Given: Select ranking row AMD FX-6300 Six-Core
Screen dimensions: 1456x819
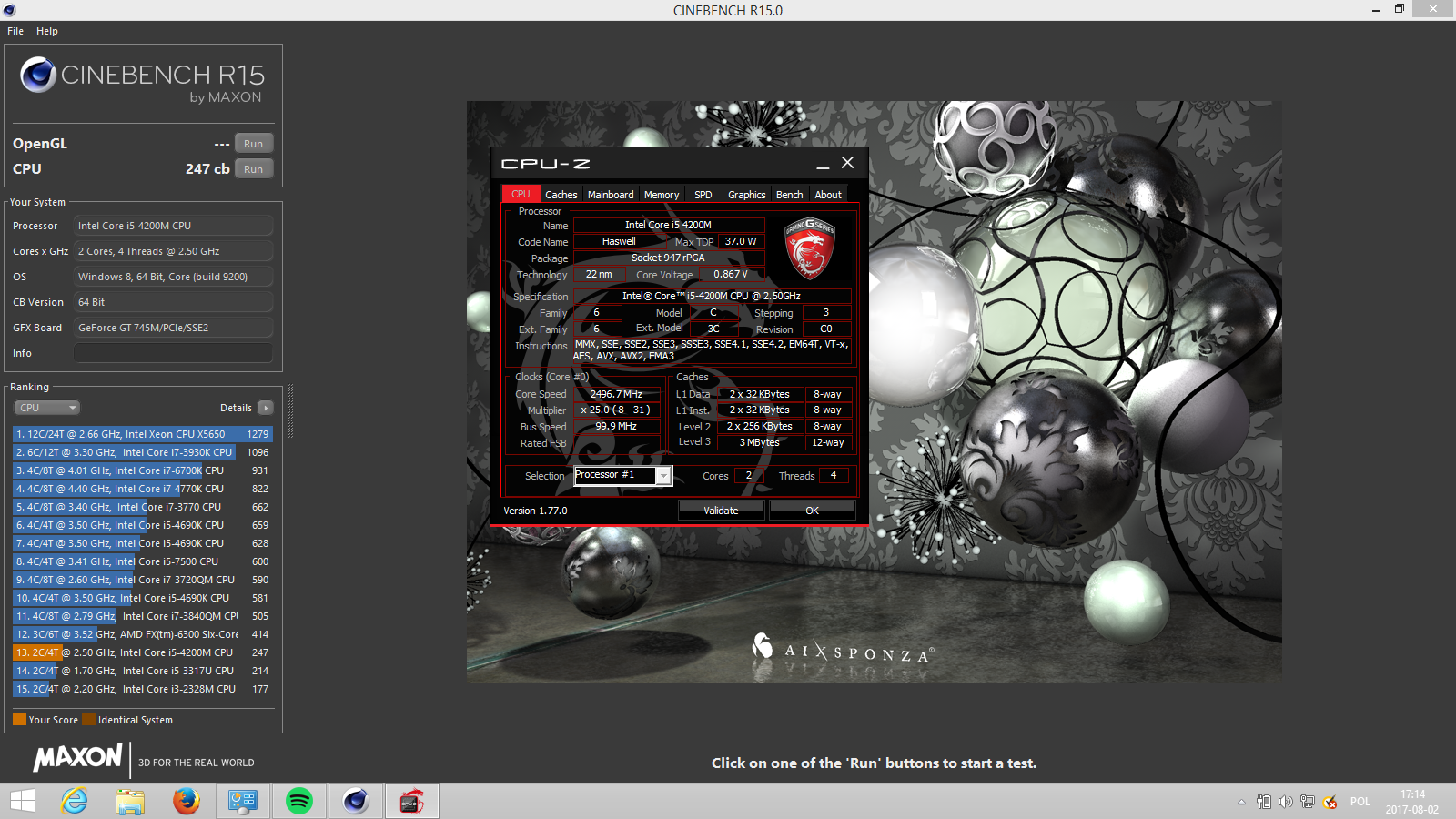Looking at the screenshot, I should point(142,634).
